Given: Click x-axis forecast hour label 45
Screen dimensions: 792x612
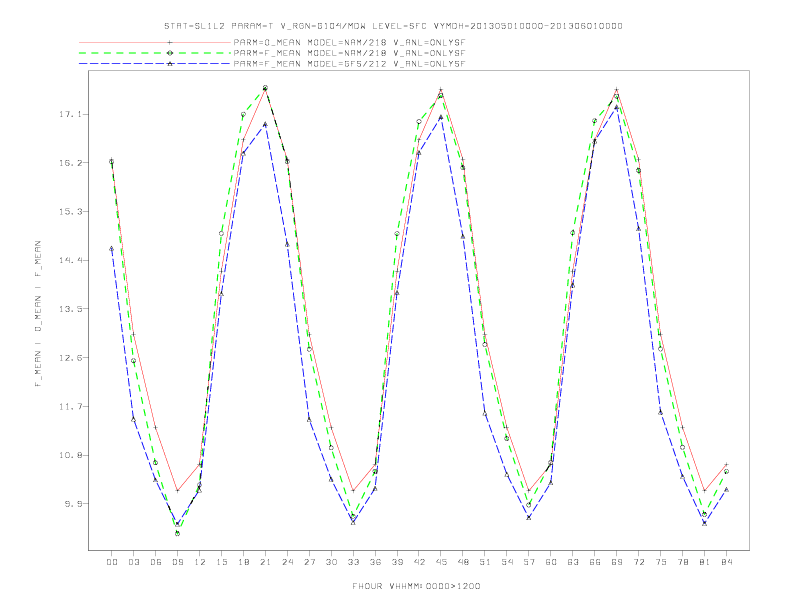Looking at the screenshot, I should point(441,562).
